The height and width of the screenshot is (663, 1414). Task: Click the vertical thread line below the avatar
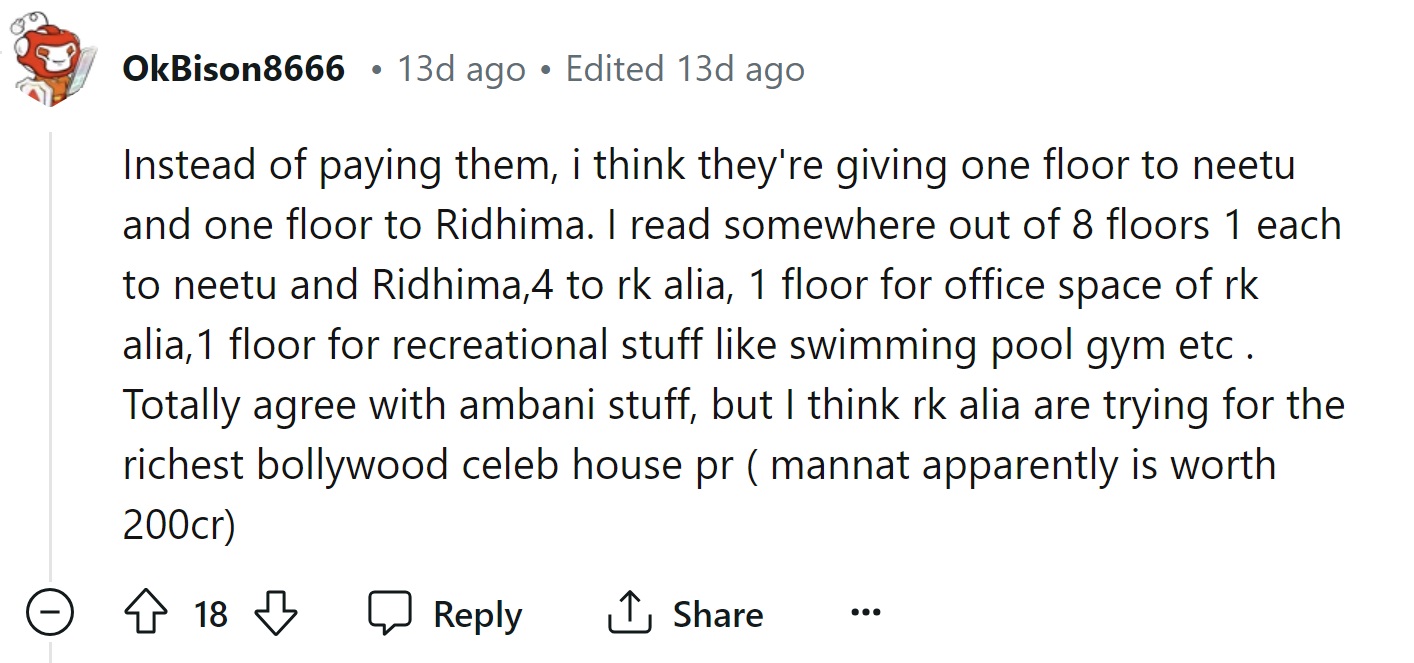click(x=51, y=350)
